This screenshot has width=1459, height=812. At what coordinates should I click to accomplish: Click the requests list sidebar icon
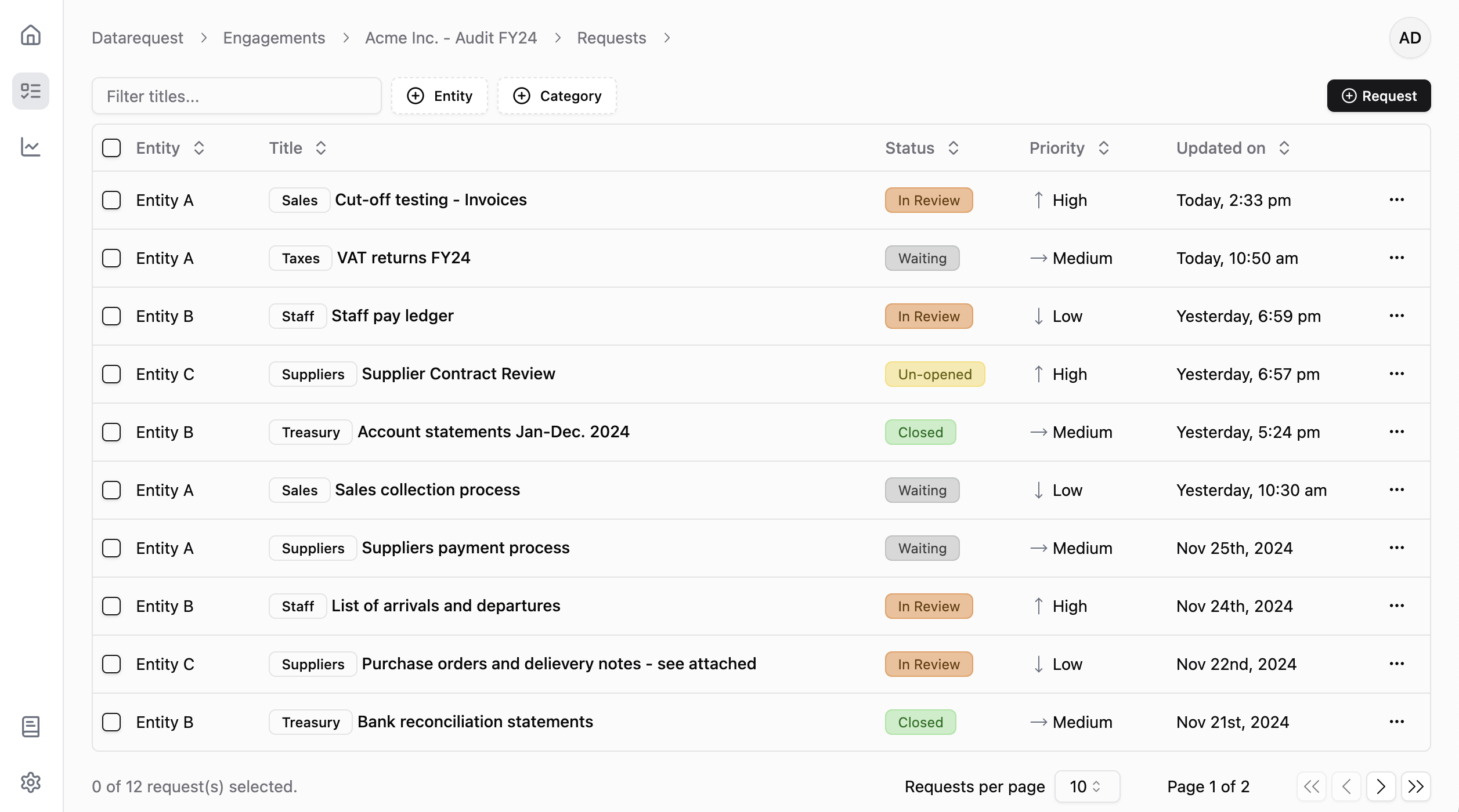coord(31,91)
